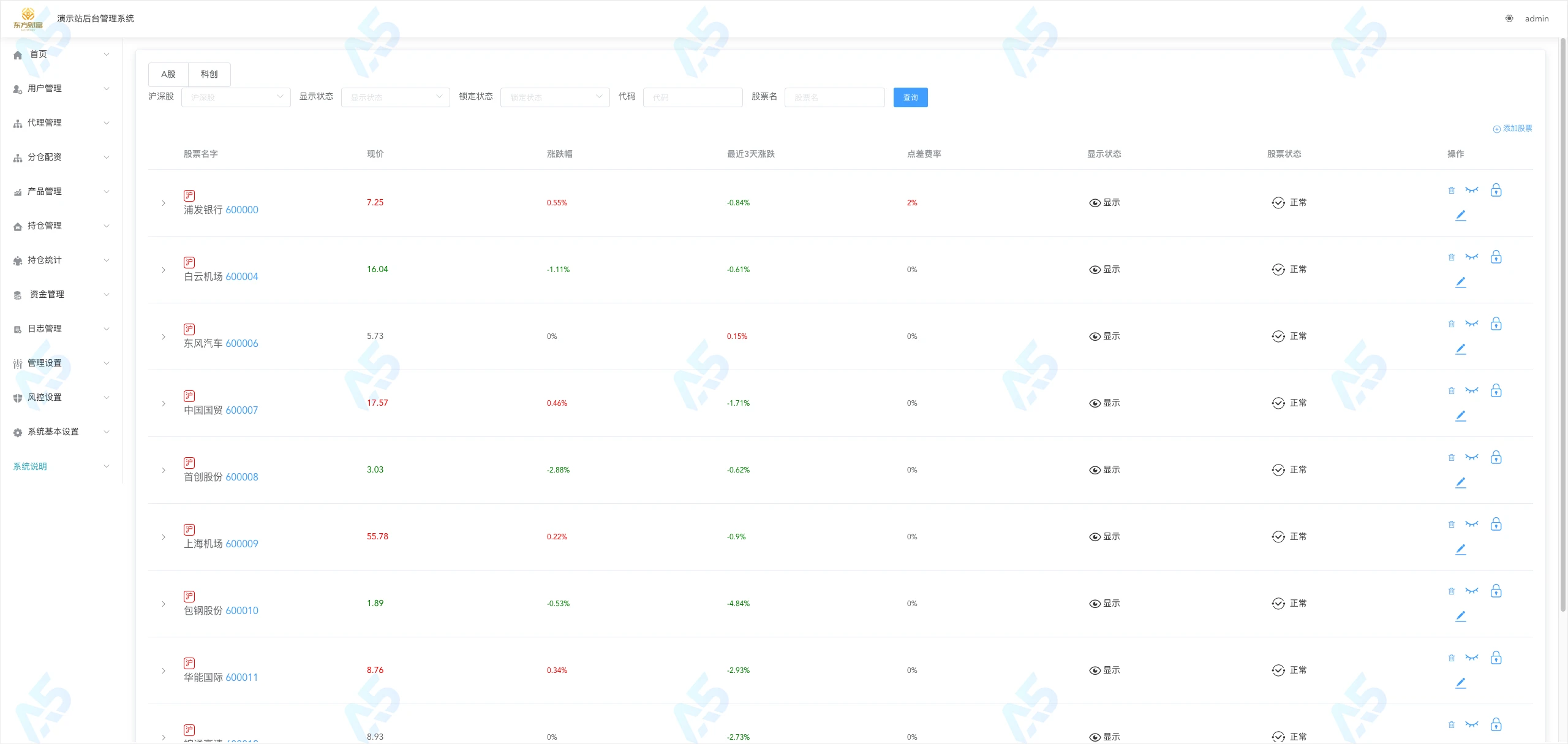
Task: Edit 东风汽车 using the pencil icon
Action: [1461, 349]
